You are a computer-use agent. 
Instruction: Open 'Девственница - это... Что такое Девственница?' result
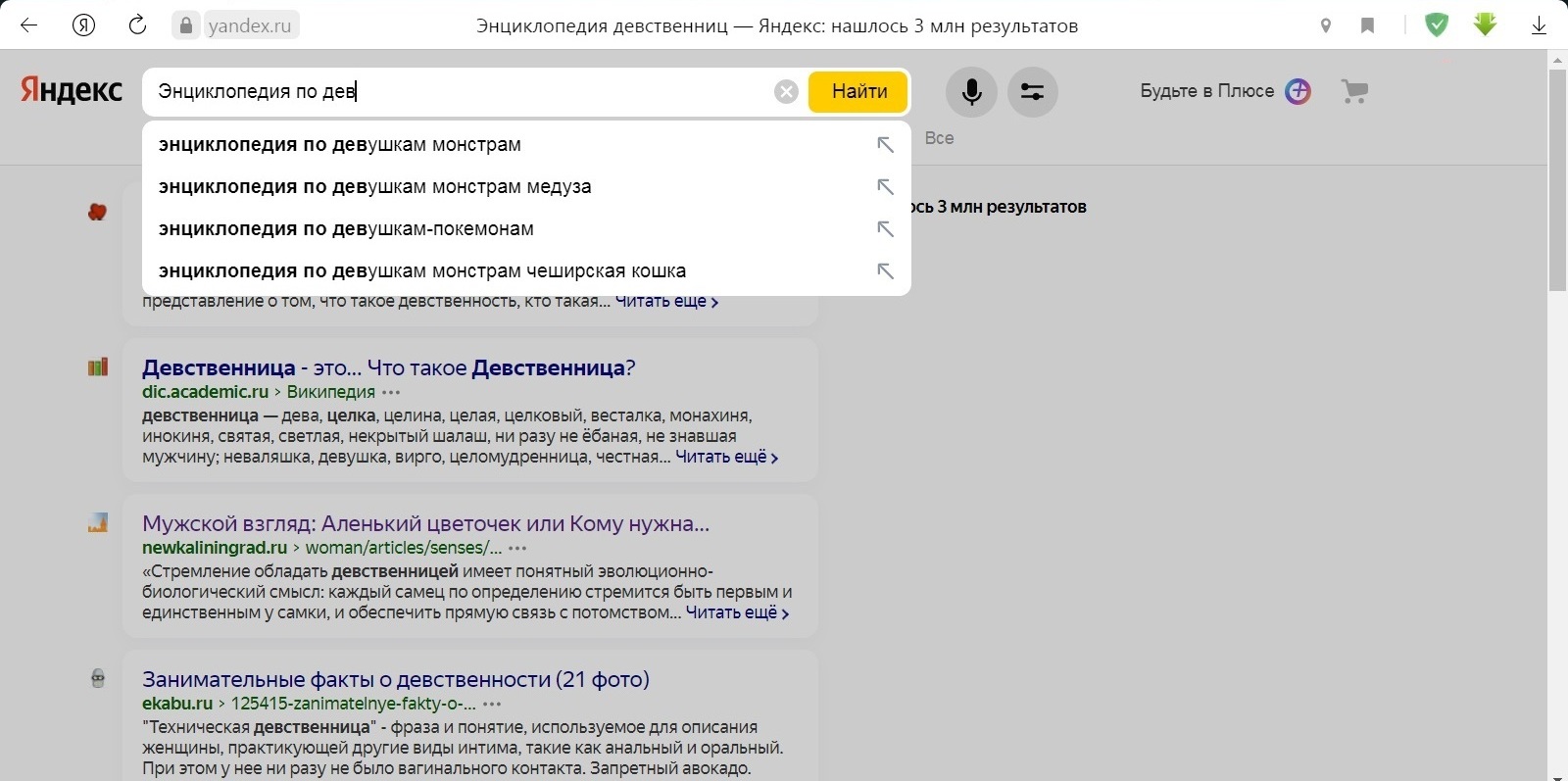click(x=389, y=367)
